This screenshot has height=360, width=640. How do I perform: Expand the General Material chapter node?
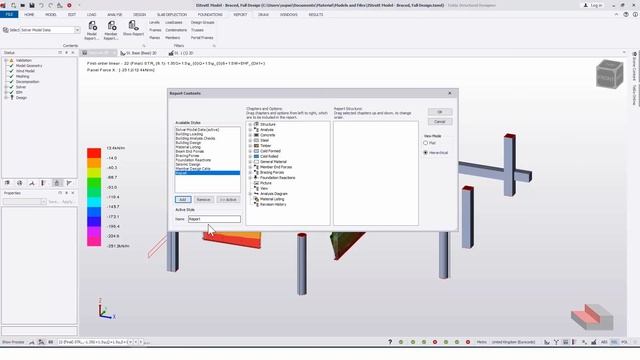pos(250,162)
